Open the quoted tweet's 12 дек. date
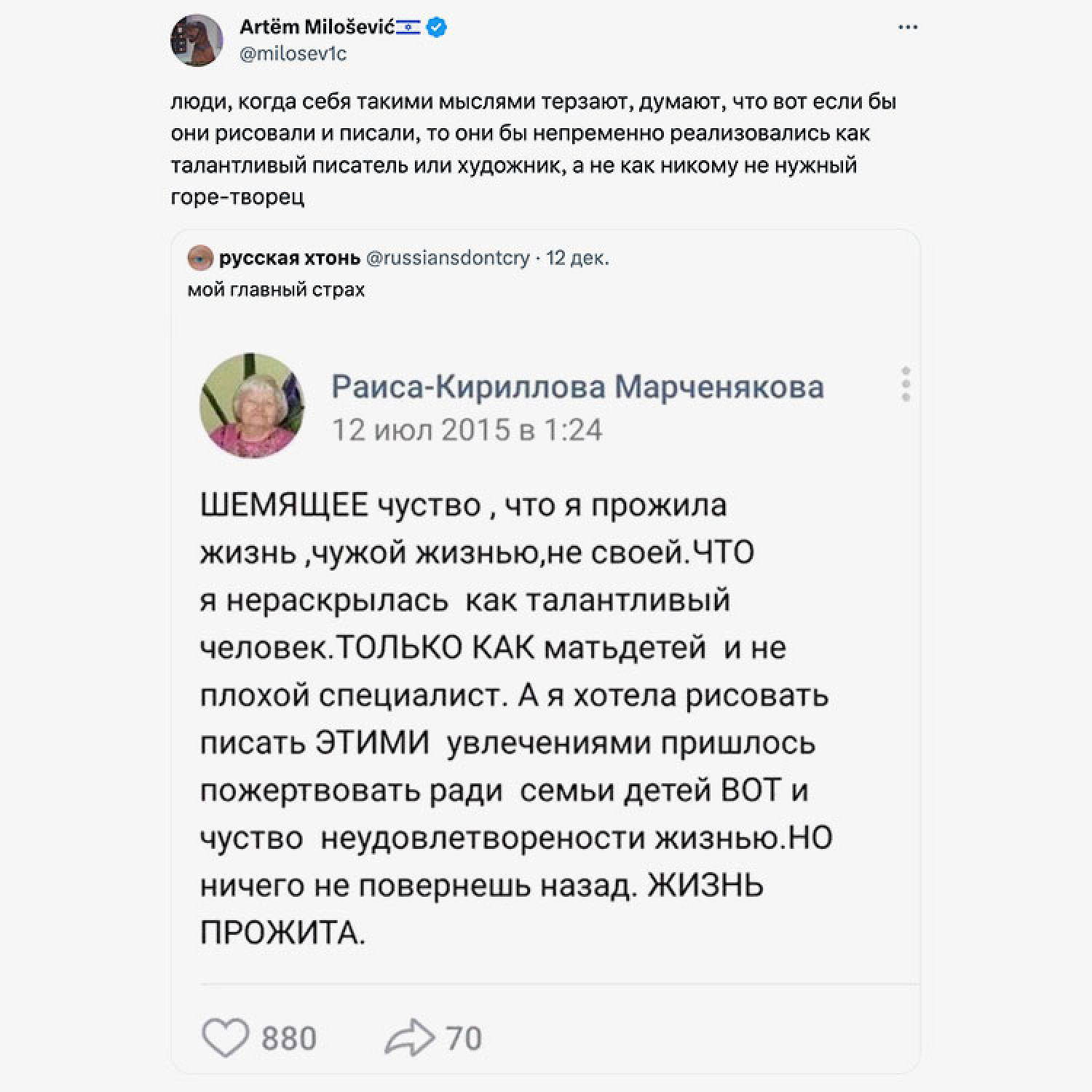 coord(577,258)
